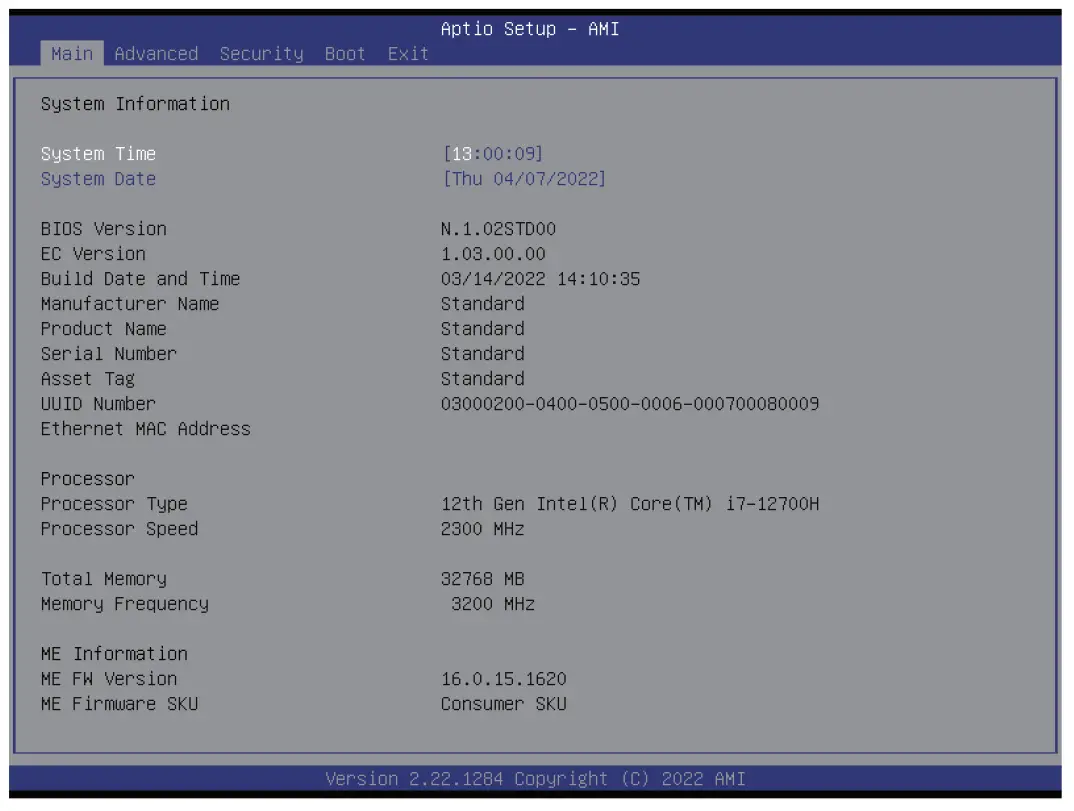Screen dimensions: 1074x811
Task: Click the ME FW Version label
Action: [x=109, y=679]
